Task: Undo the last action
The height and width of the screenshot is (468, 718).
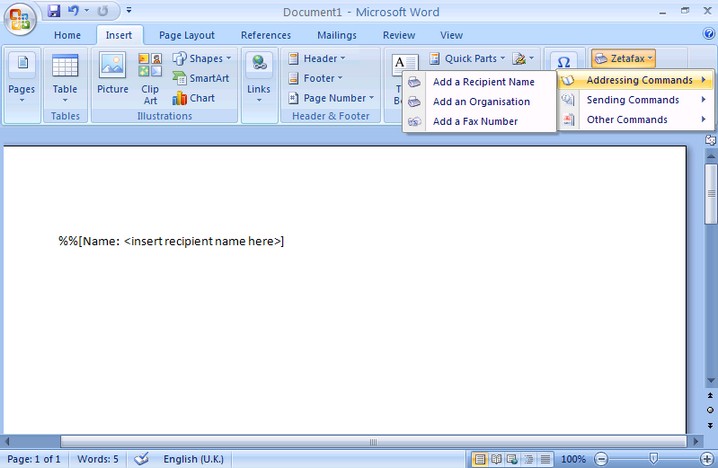Action: pos(73,11)
